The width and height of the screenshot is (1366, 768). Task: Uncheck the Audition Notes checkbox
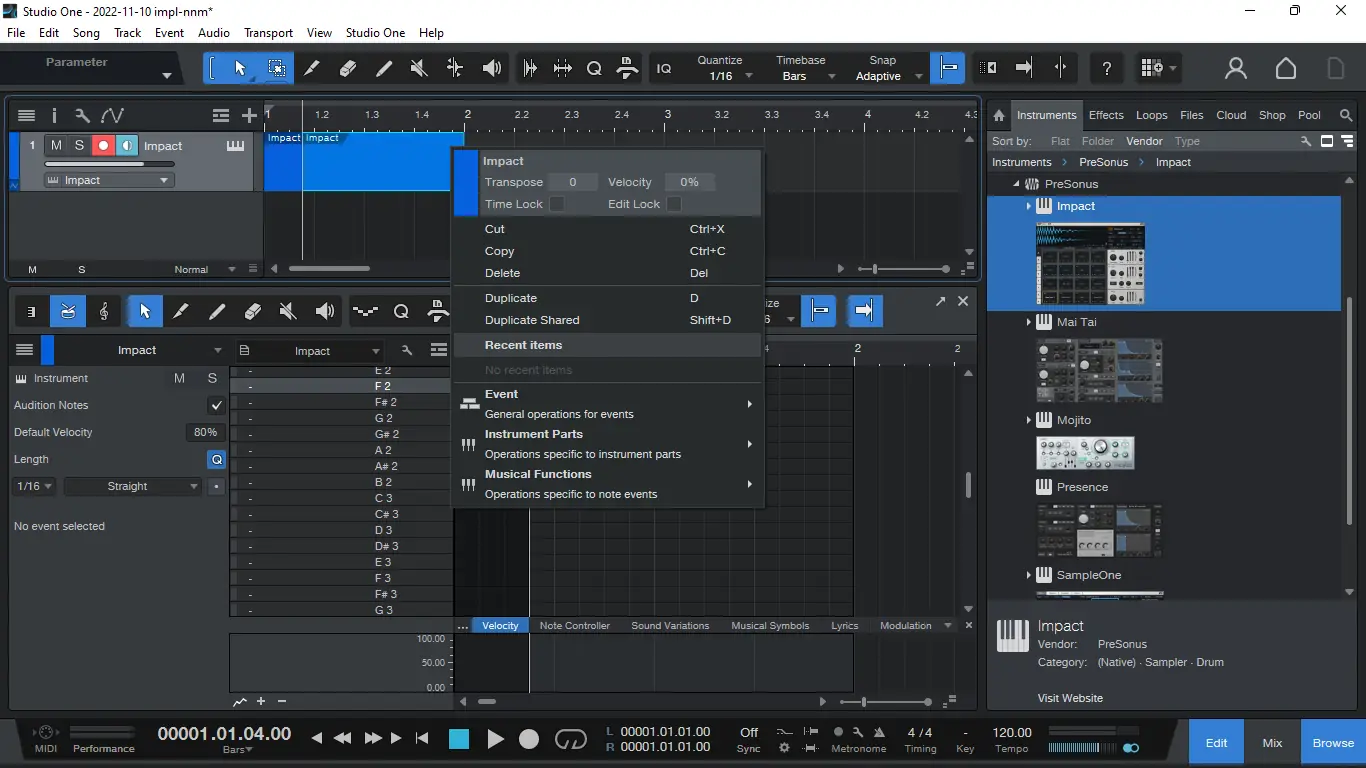coord(216,405)
